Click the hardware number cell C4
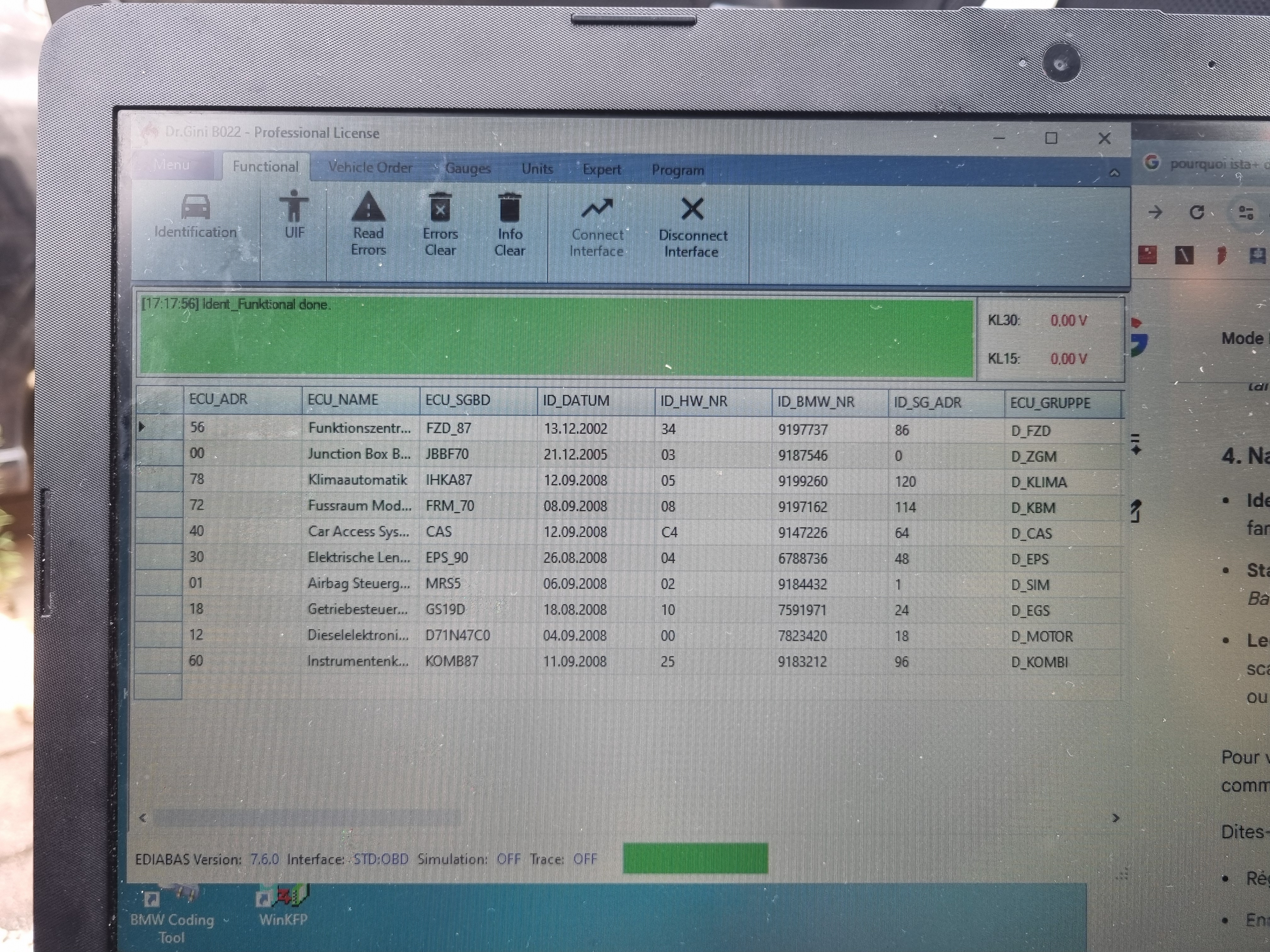 (713, 533)
